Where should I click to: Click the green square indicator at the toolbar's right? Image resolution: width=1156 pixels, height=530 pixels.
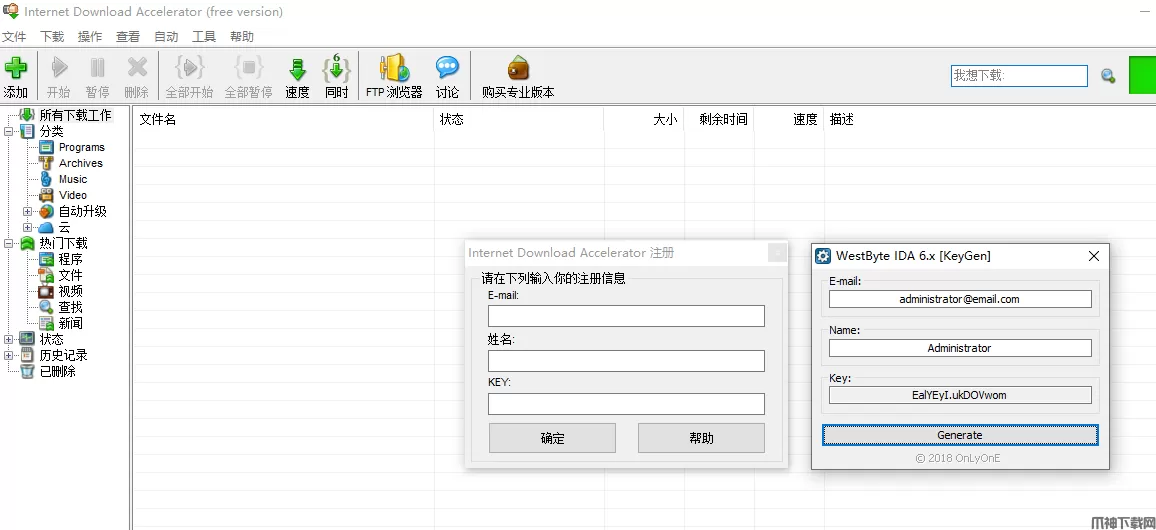tap(1142, 75)
